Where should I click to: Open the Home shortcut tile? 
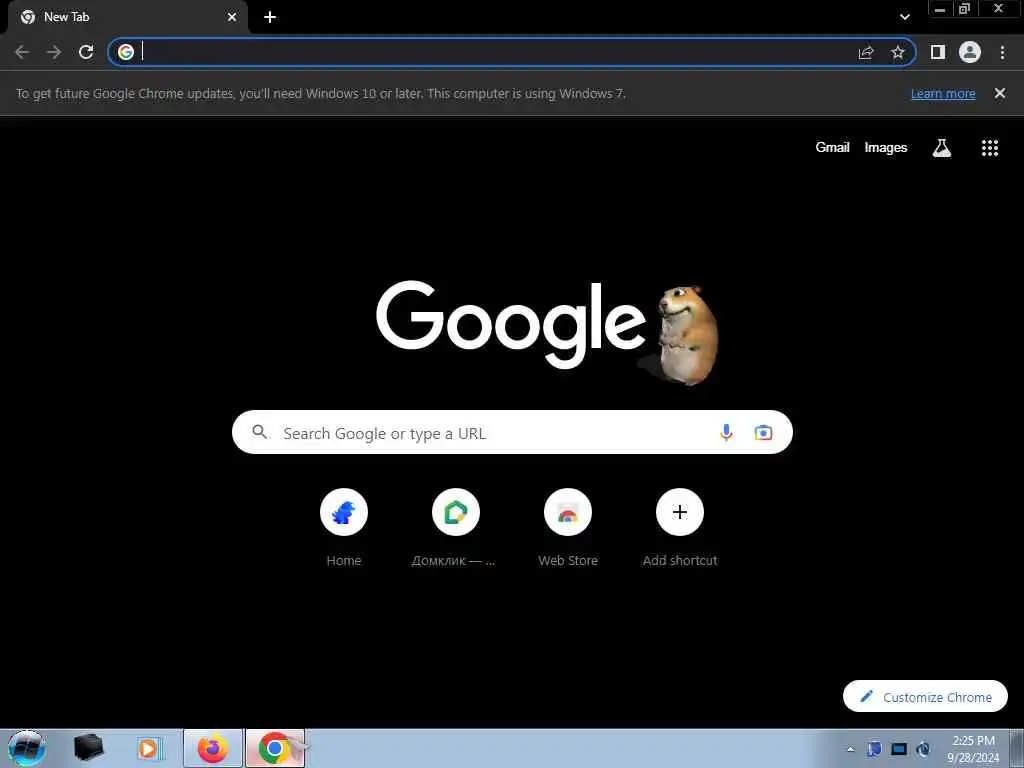344,512
